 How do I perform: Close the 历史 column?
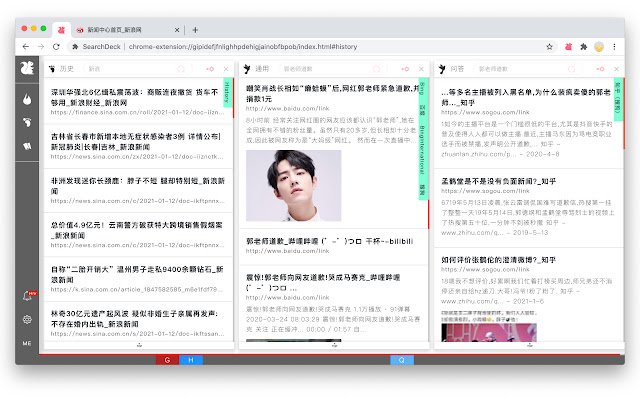coord(226,69)
